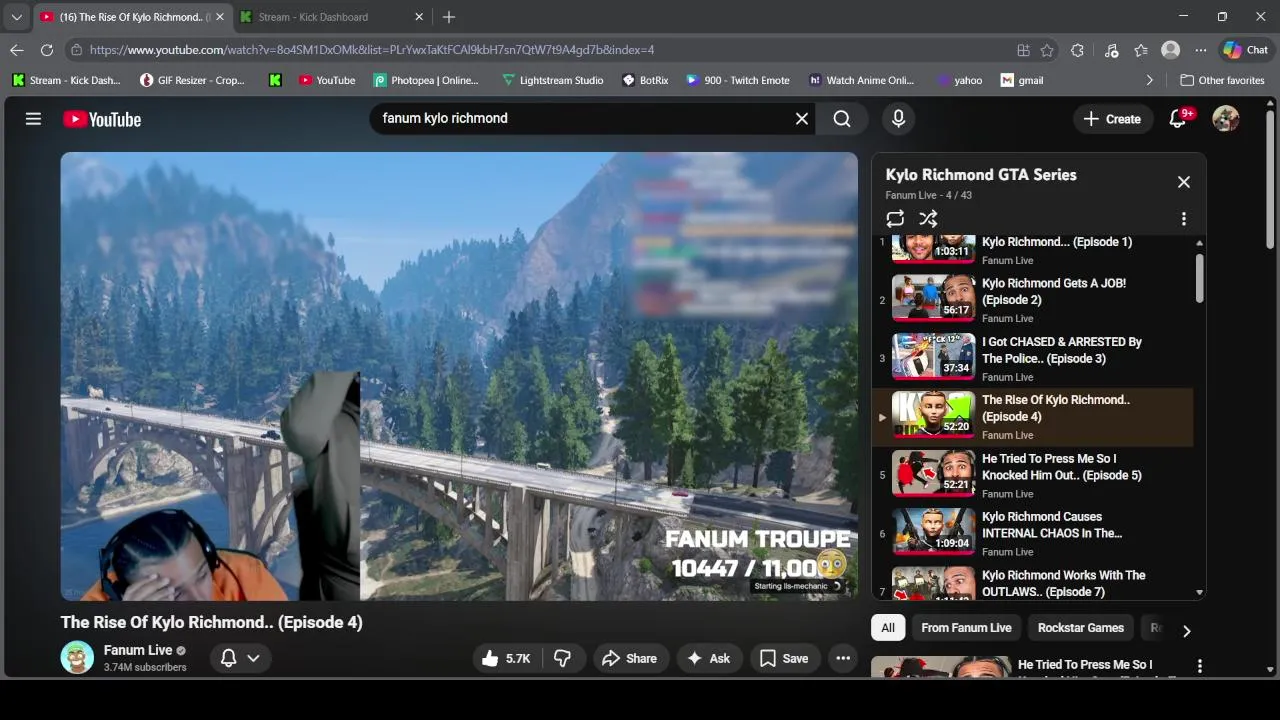Open the gmail bookmark
Viewport: 1280px width, 720px height.
point(1022,80)
